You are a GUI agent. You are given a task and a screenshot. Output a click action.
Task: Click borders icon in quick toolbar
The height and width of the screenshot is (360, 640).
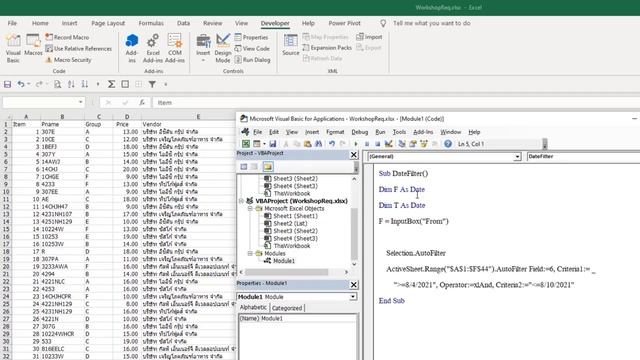click(x=125, y=84)
